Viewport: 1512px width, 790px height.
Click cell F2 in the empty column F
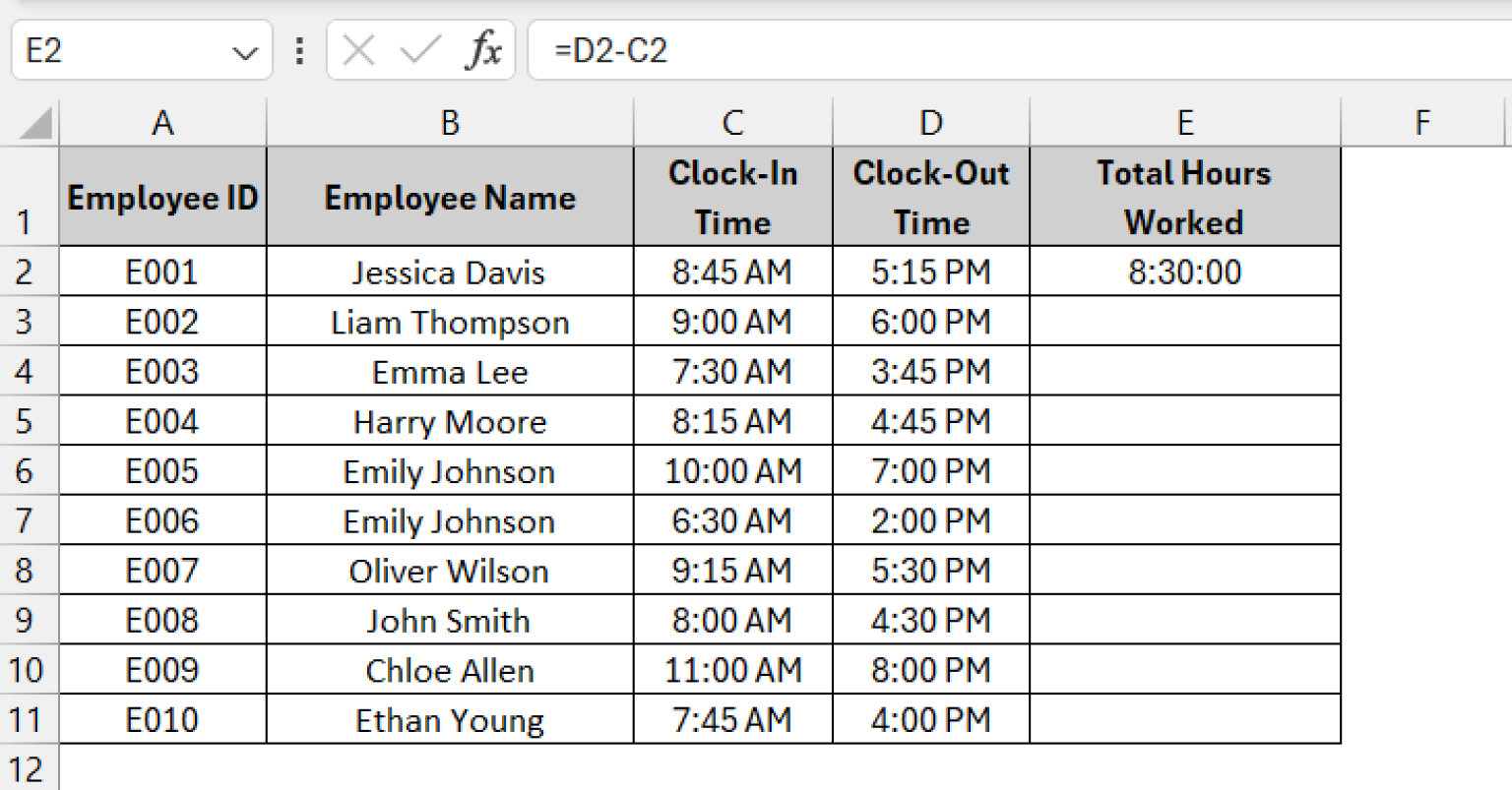coord(1422,272)
